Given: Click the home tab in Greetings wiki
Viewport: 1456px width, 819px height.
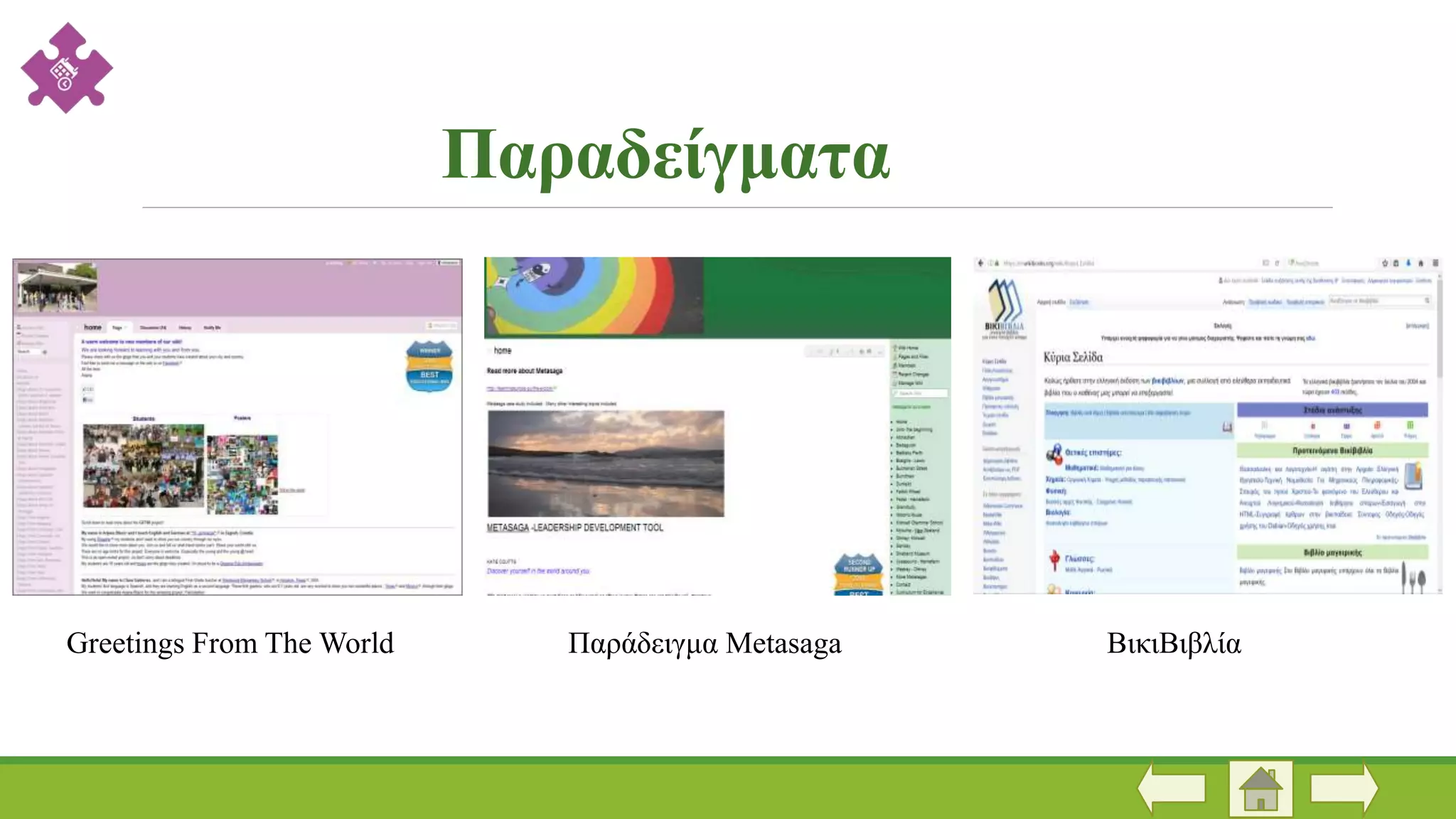Looking at the screenshot, I should tap(93, 328).
